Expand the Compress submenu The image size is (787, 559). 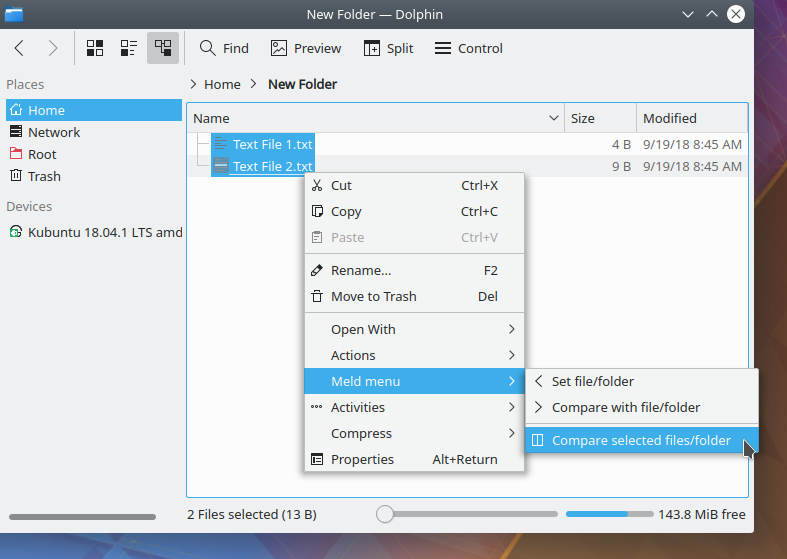[414, 434]
